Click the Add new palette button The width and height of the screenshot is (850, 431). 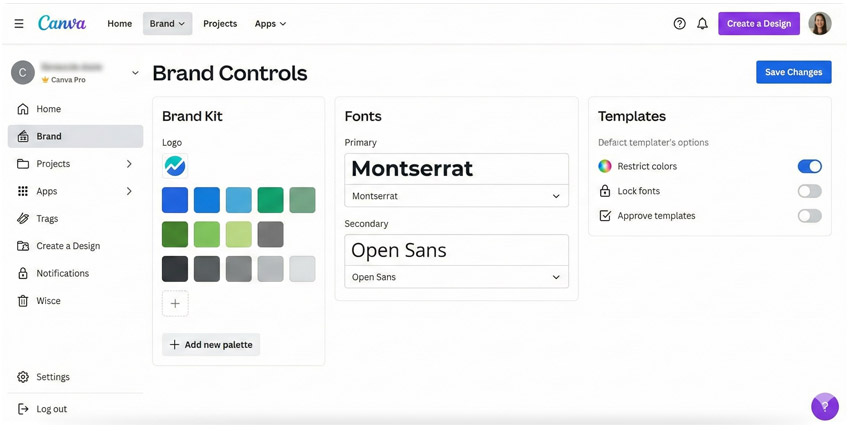click(211, 345)
